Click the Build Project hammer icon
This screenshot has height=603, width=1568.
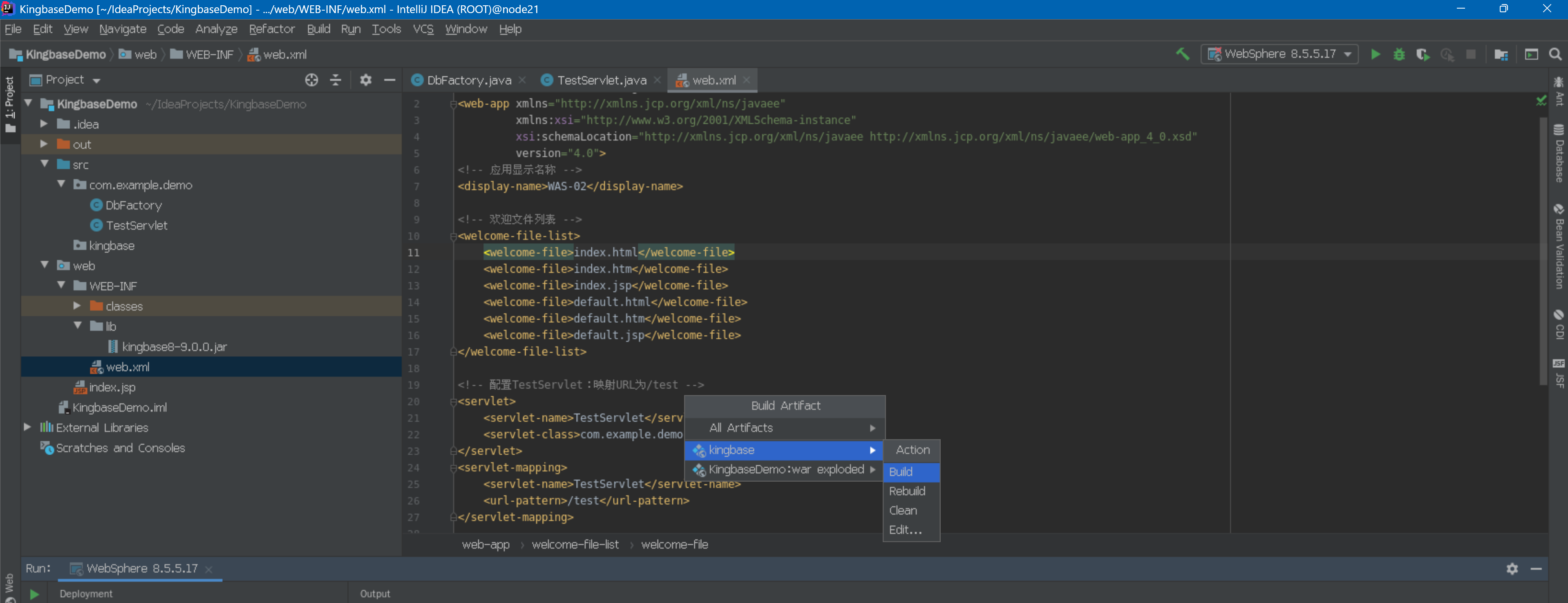point(1182,54)
